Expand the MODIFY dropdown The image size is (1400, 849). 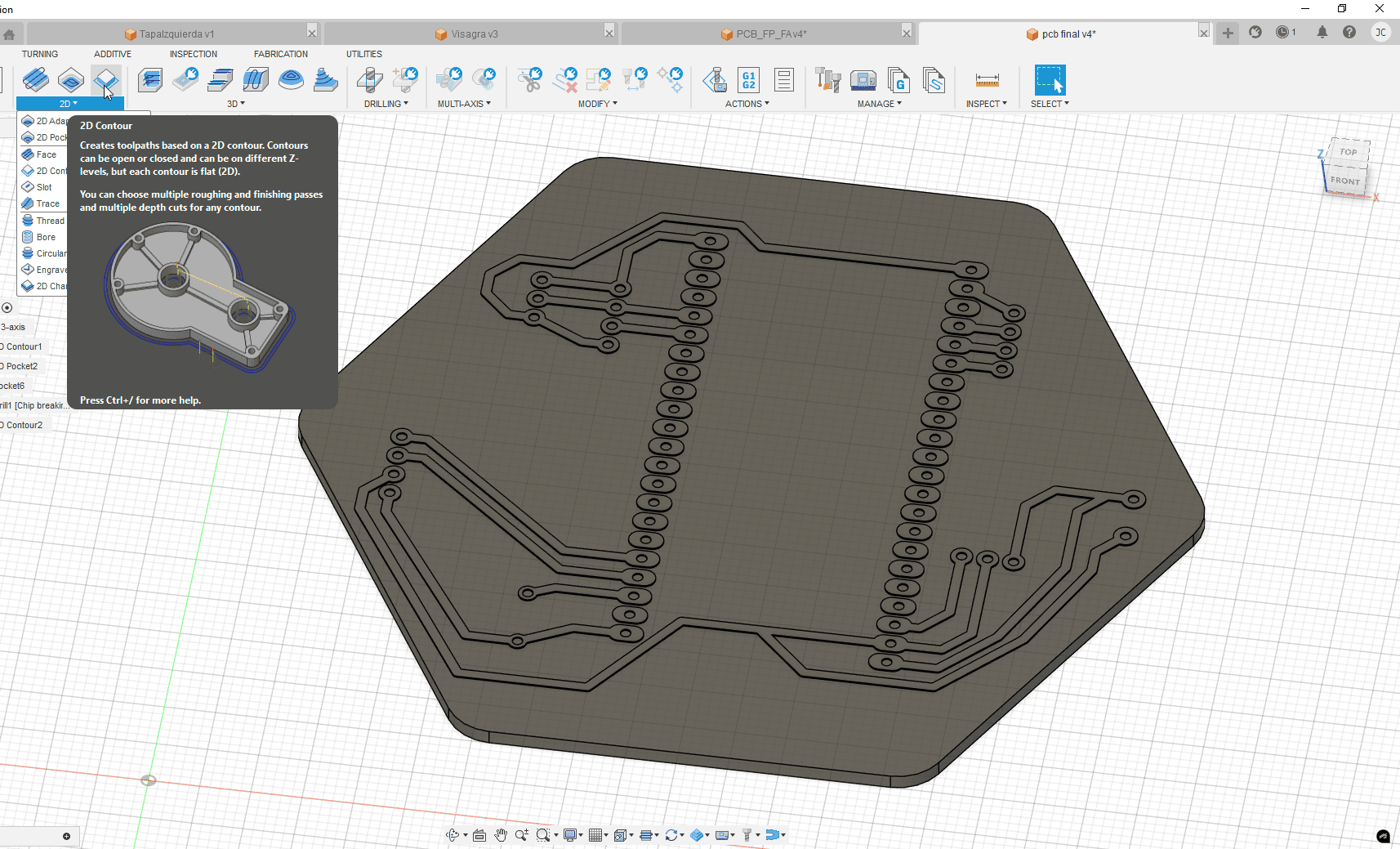[x=598, y=104]
